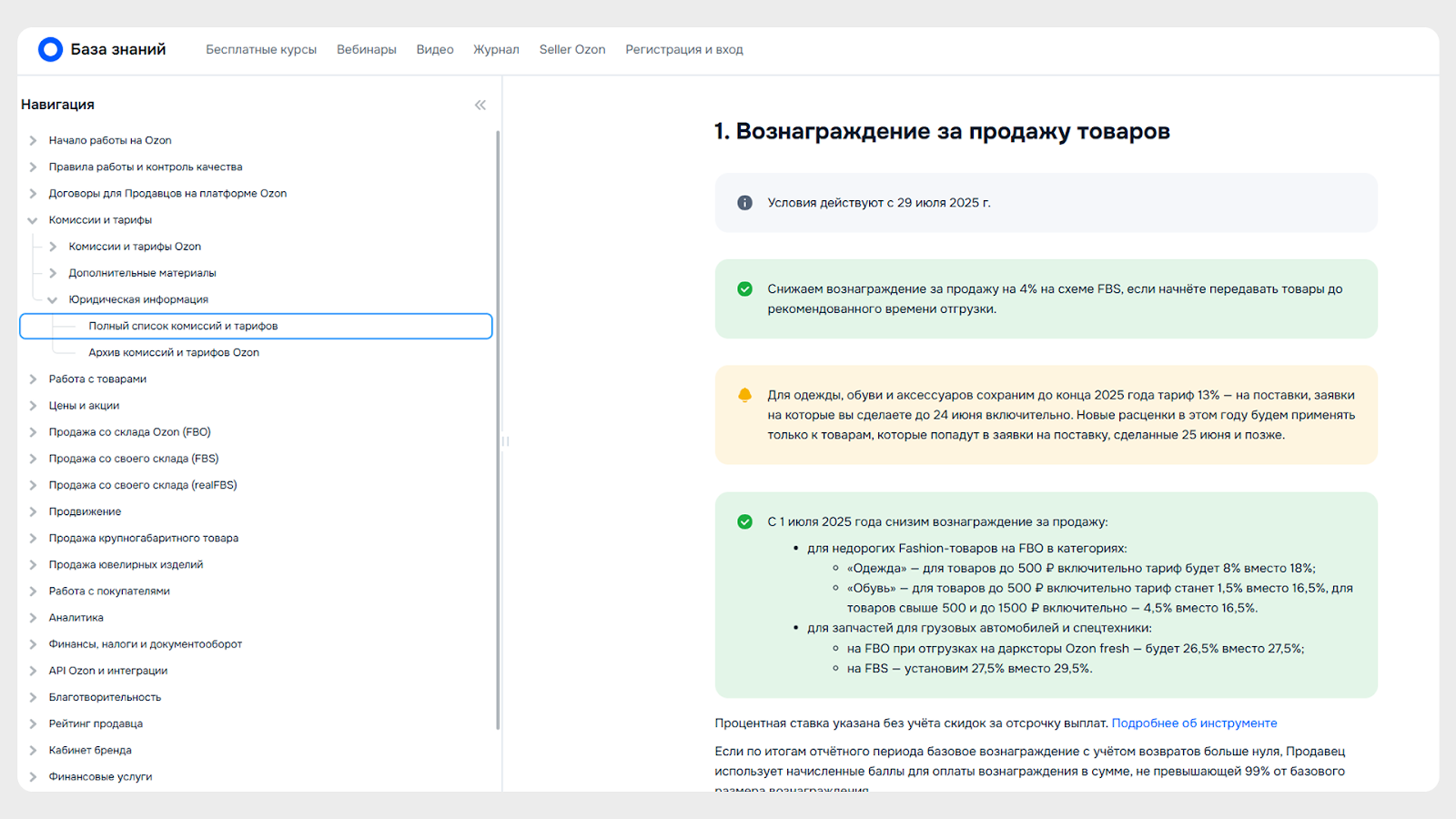
Task: Click text 'Условия действуют с 29 июля 2025 г.'
Action: 879,203
